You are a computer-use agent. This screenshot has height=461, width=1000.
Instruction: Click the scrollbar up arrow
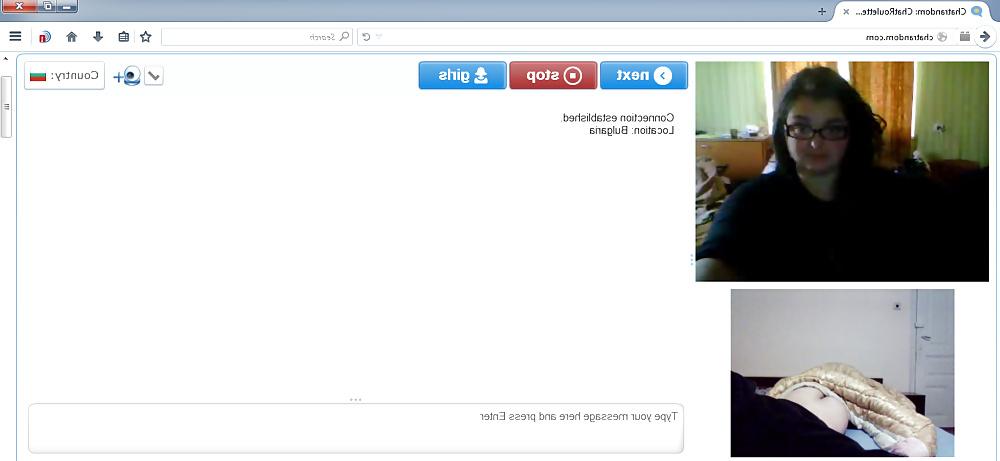[x=6, y=59]
